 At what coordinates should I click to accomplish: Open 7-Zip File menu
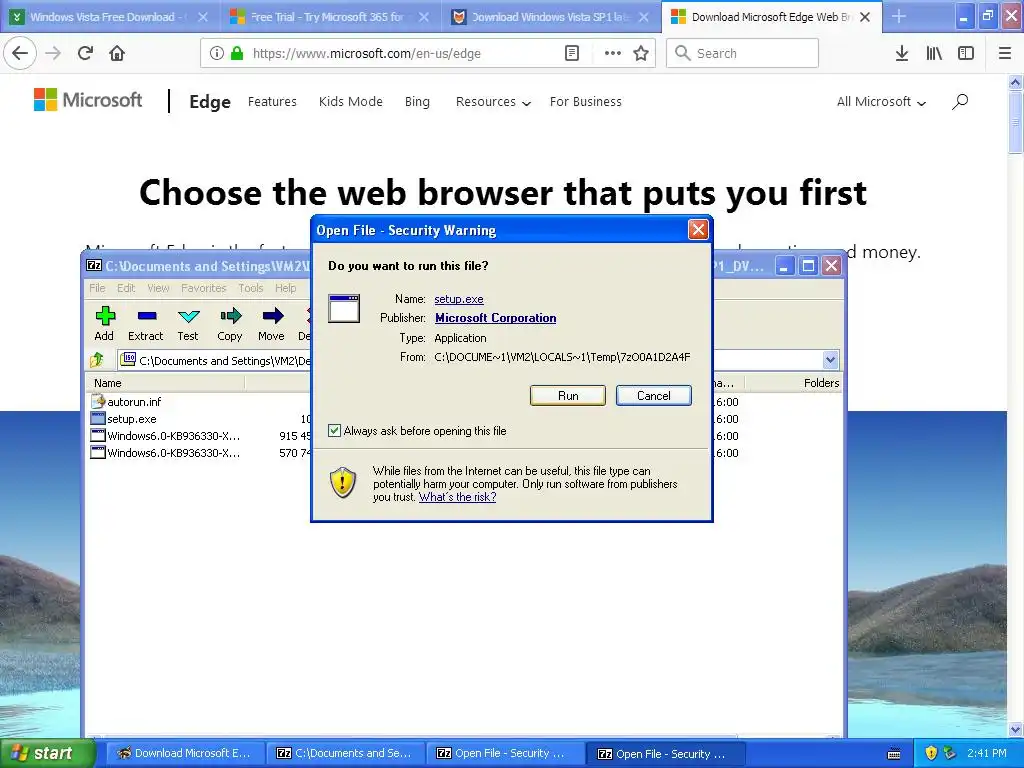97,288
